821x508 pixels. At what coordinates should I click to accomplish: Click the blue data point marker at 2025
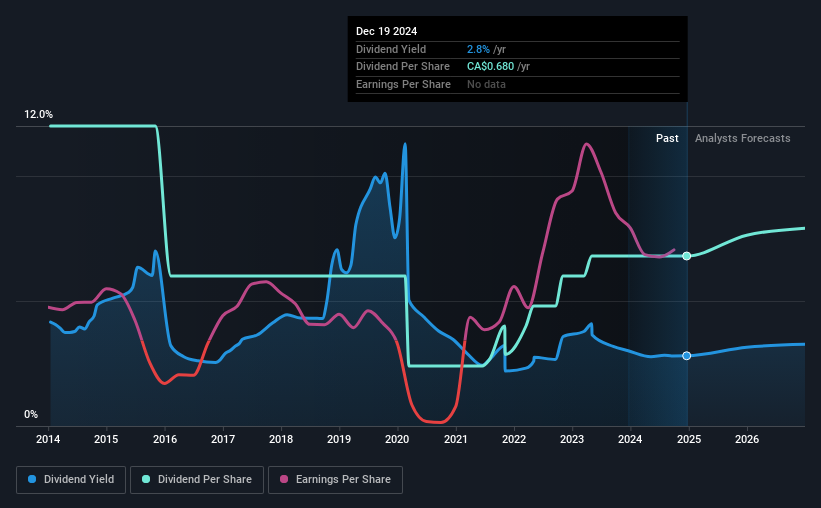(x=686, y=356)
